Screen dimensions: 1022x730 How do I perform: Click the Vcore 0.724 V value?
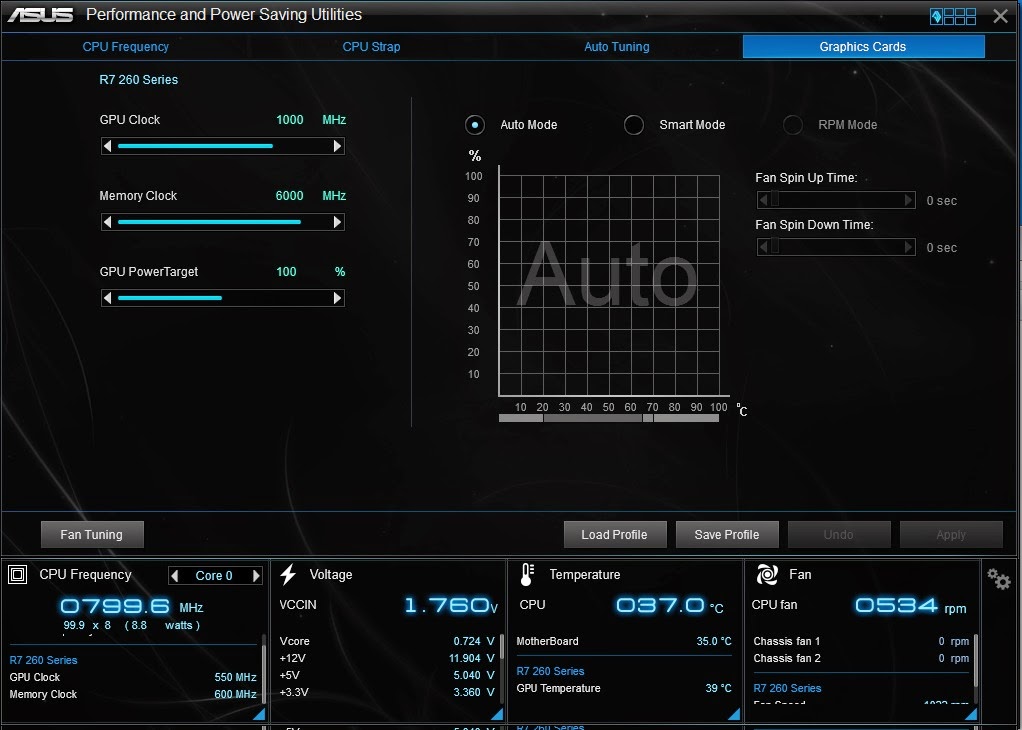tap(474, 641)
